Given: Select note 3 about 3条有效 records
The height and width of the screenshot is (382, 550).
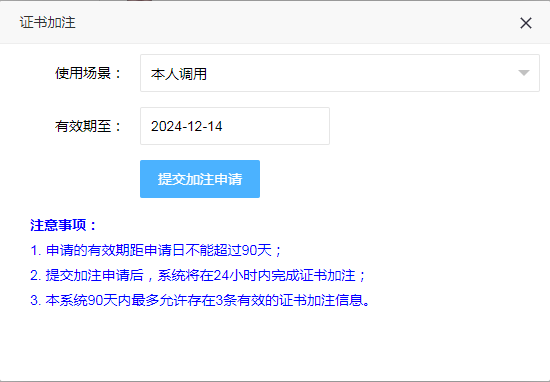Looking at the screenshot, I should [x=200, y=301].
